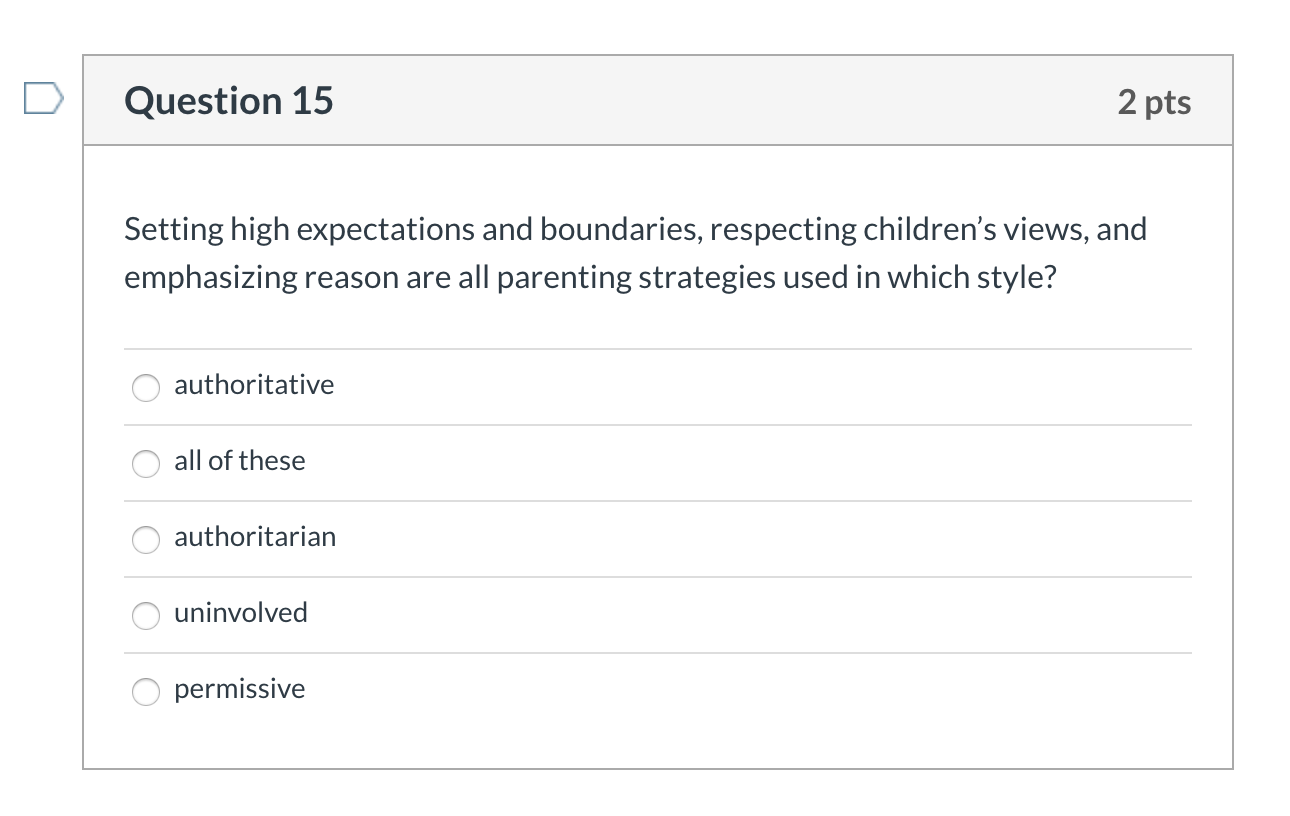Flag Question 15 with the bookmark icon
1290x816 pixels.
click(44, 99)
